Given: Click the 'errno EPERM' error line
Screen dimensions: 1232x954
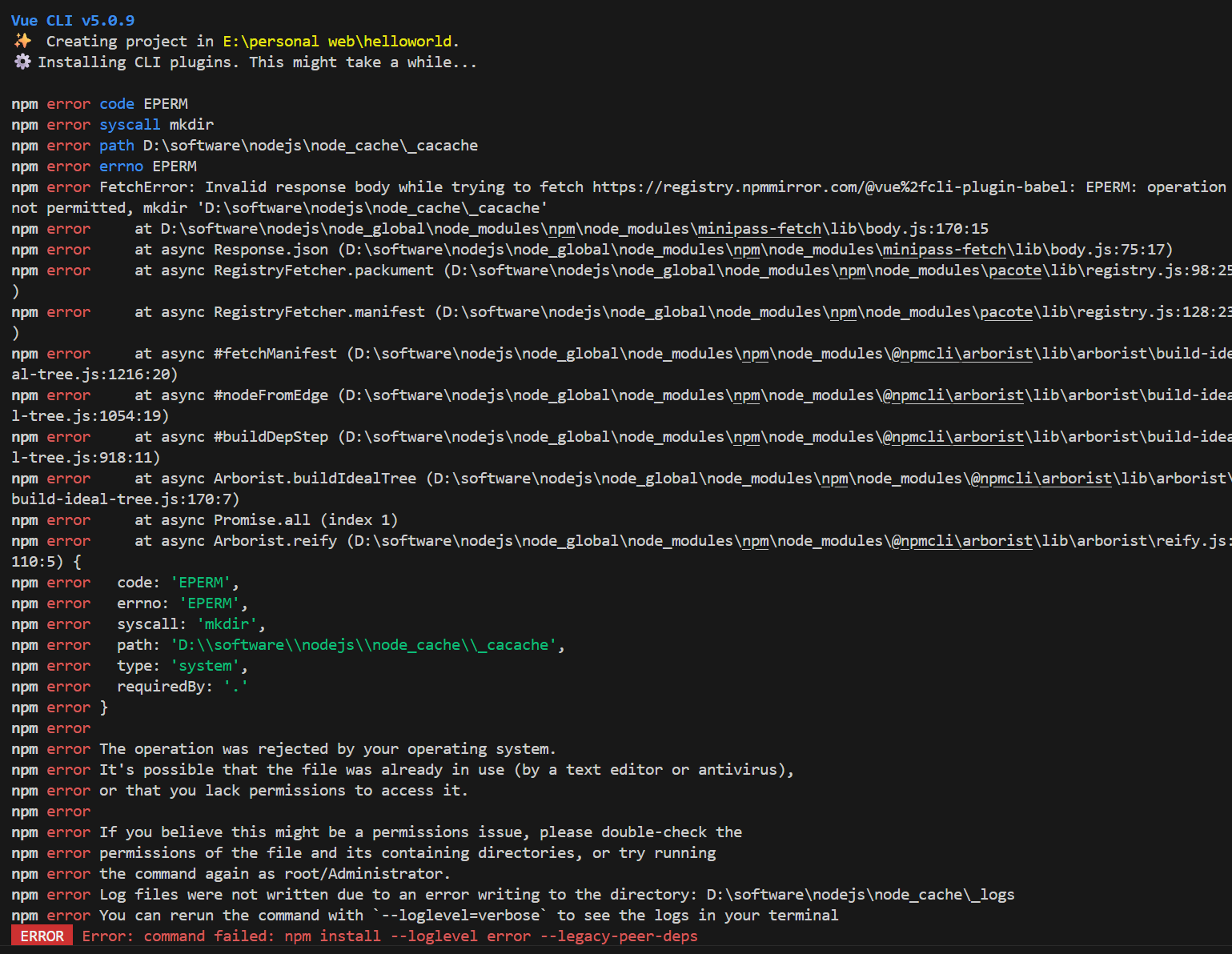Looking at the screenshot, I should [104, 166].
